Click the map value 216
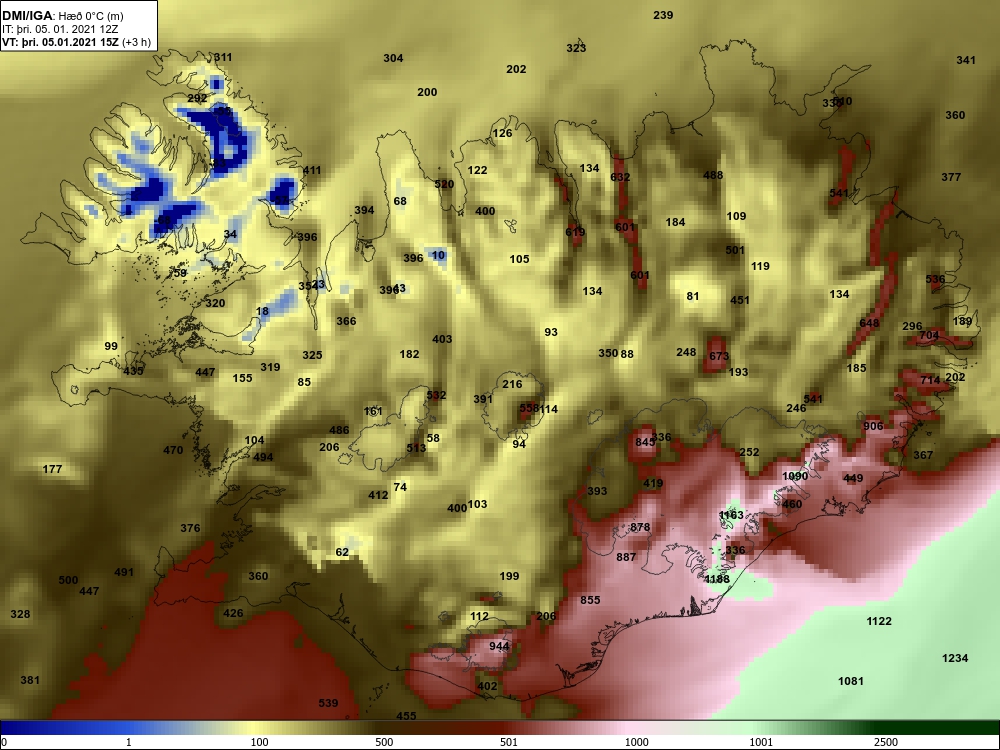Viewport: 1000px width, 750px height. click(x=512, y=384)
